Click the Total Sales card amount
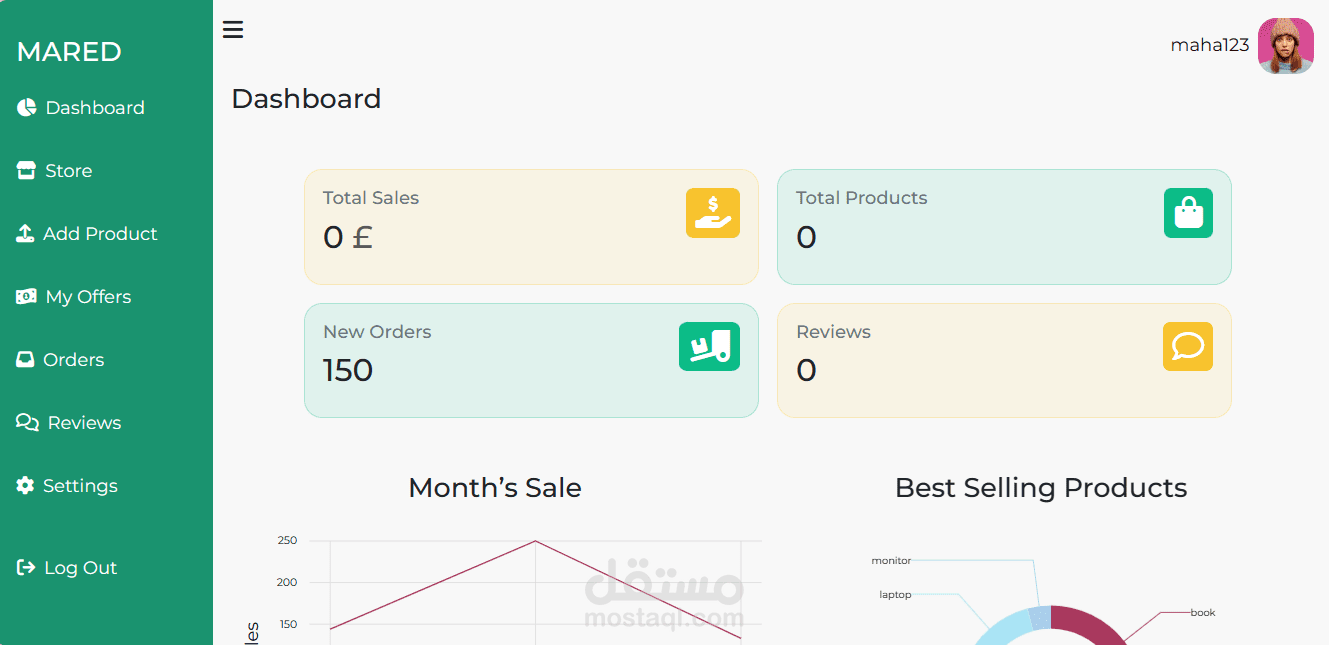This screenshot has height=645, width=1329. coord(347,237)
